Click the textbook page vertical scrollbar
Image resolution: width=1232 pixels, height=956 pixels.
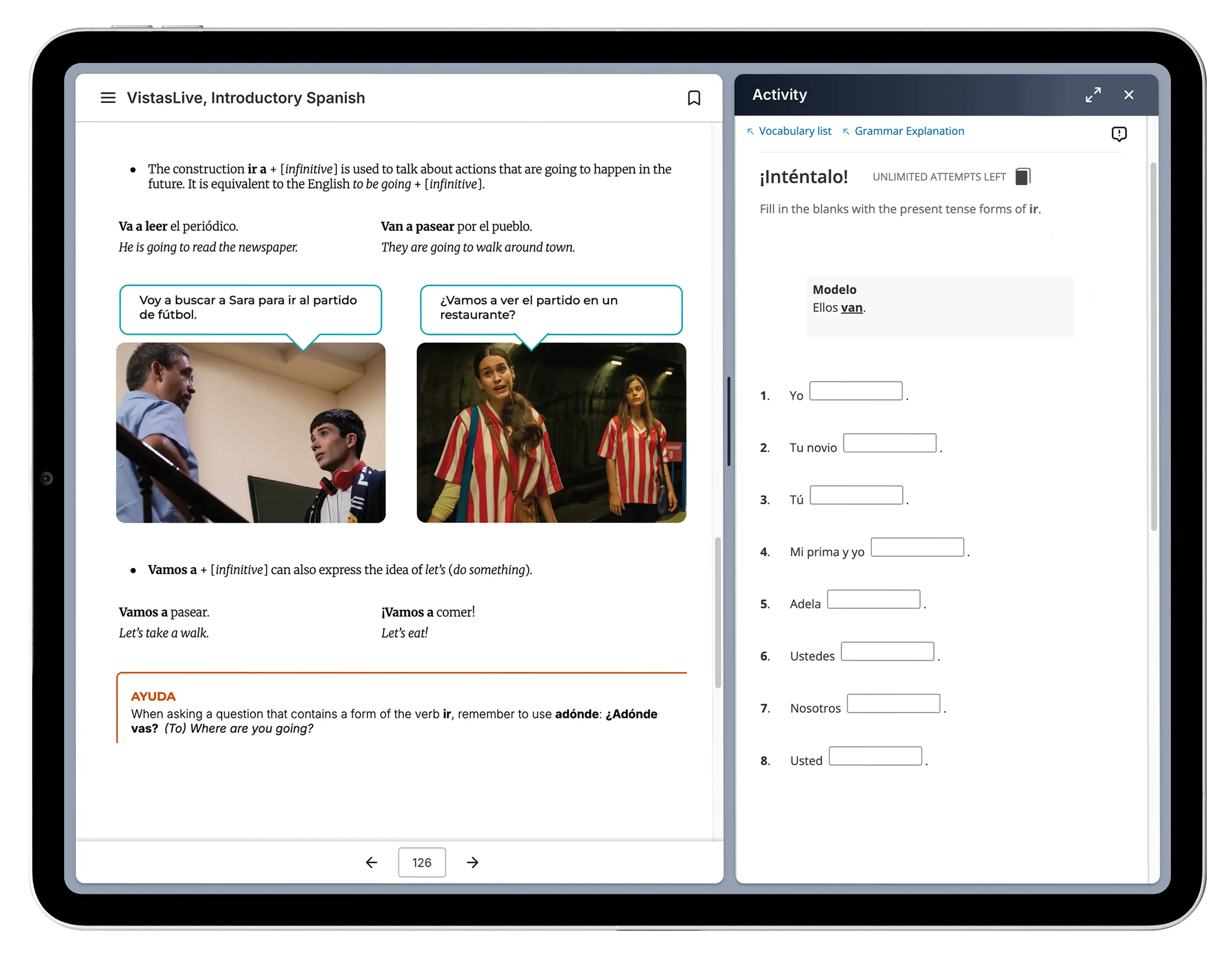click(x=718, y=613)
